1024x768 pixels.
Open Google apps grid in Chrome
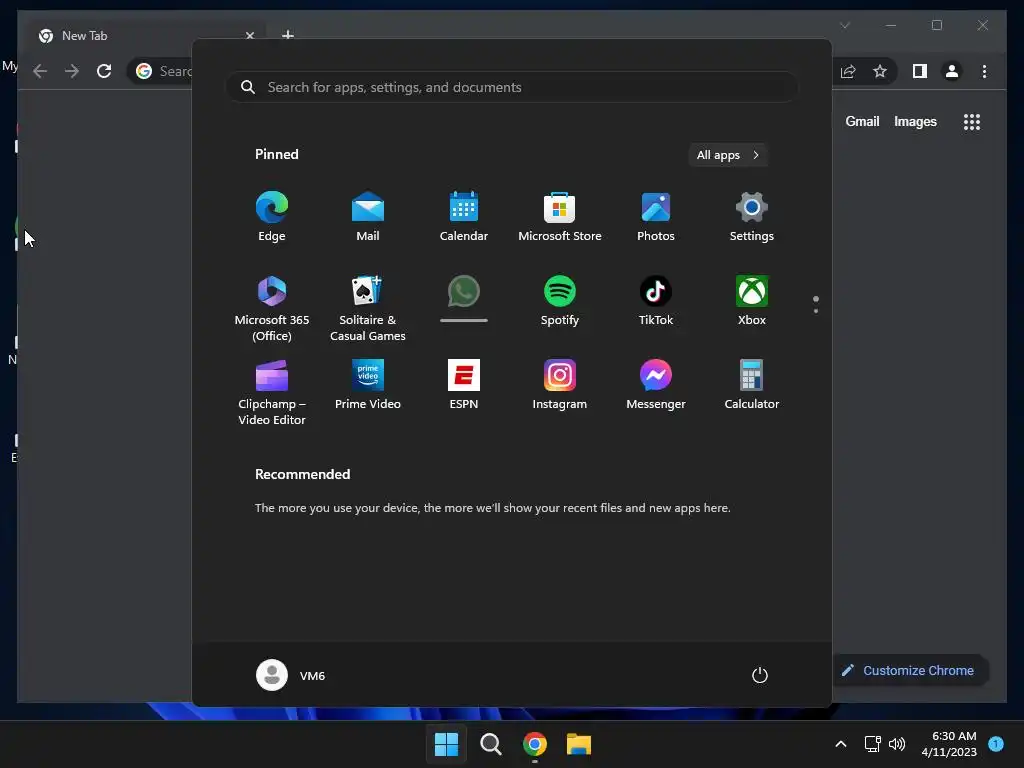972,121
